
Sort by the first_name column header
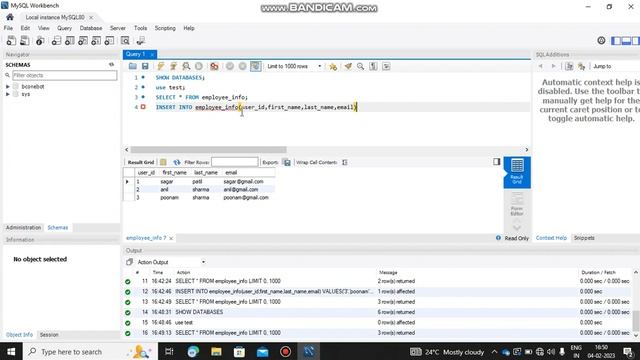[174, 173]
